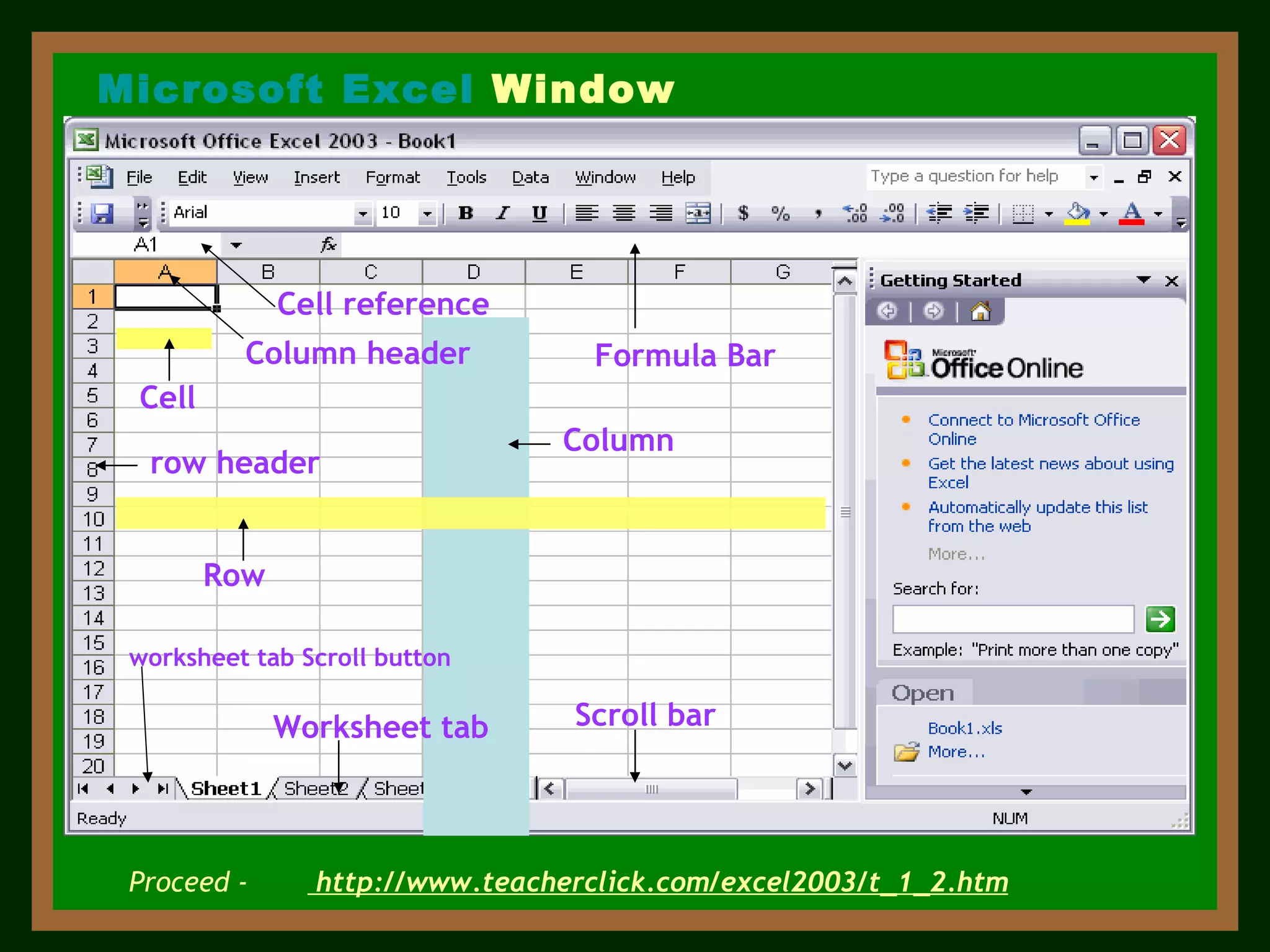Open the Format menu

point(393,178)
